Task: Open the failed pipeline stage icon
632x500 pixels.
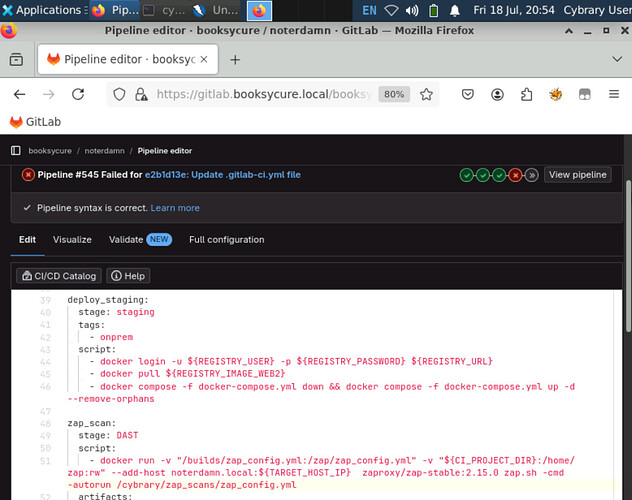Action: tap(515, 175)
